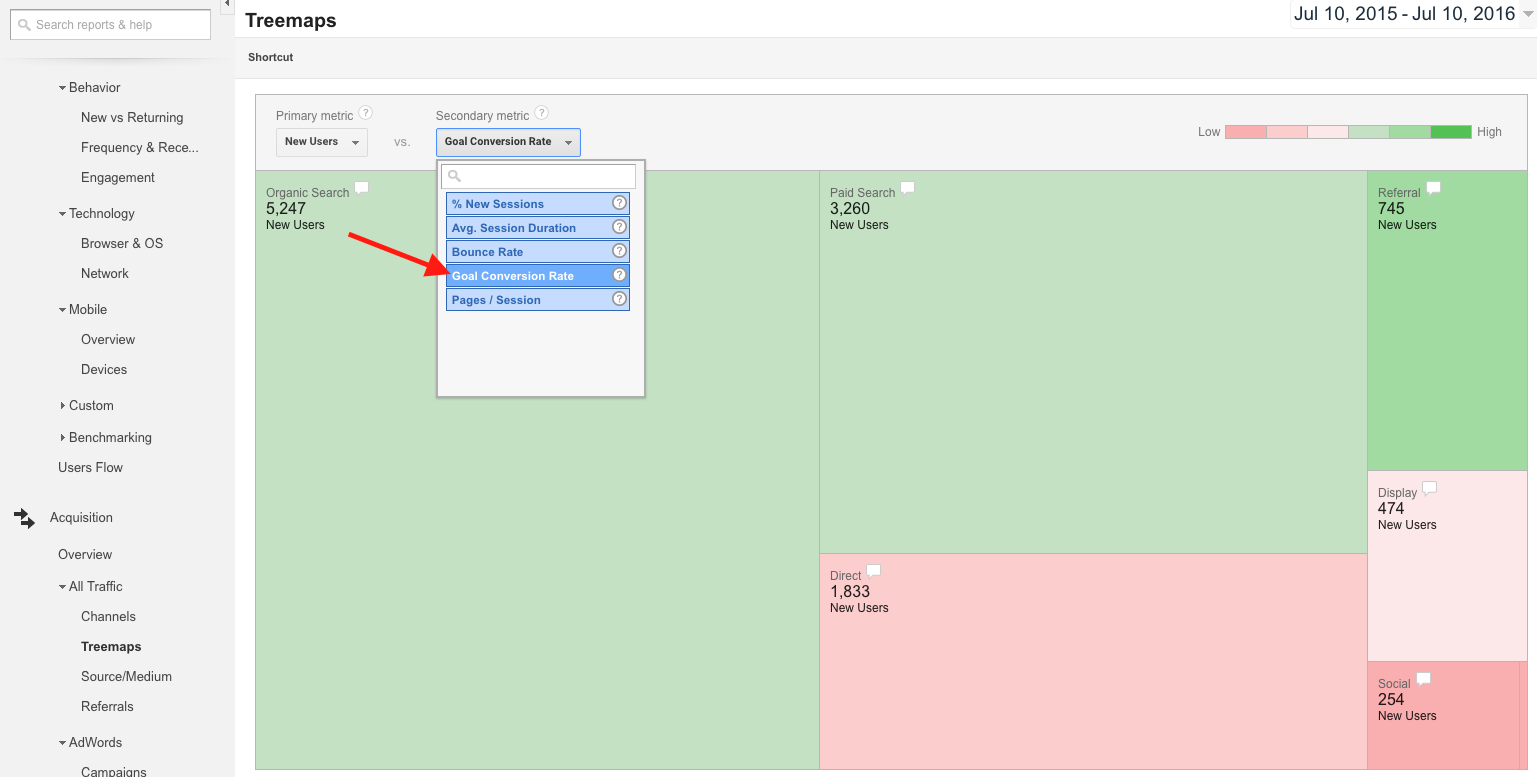
Task: Choose % New Sessions as secondary metric
Action: (x=498, y=204)
